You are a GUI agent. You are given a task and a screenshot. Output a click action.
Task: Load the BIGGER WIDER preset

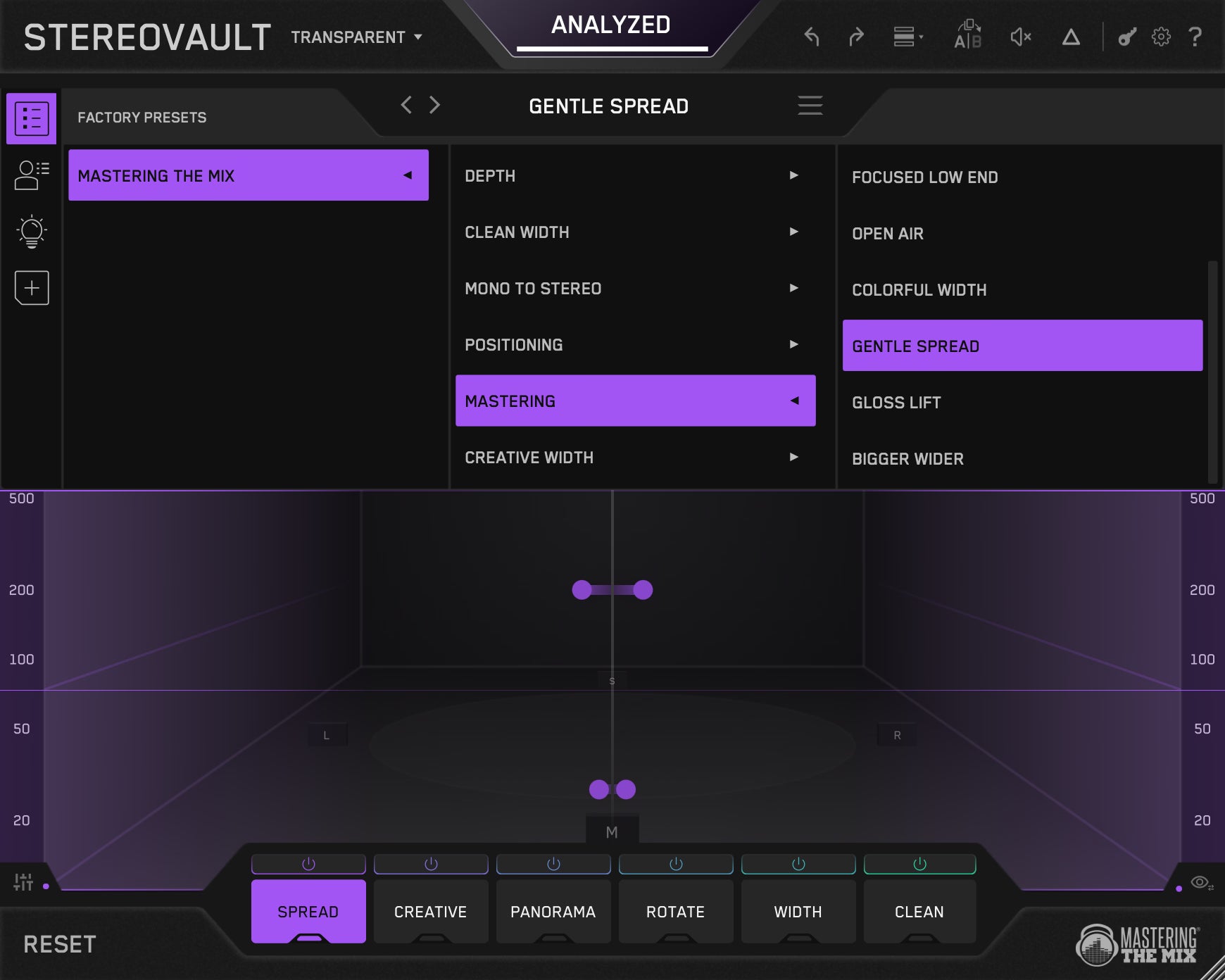[x=1023, y=458]
